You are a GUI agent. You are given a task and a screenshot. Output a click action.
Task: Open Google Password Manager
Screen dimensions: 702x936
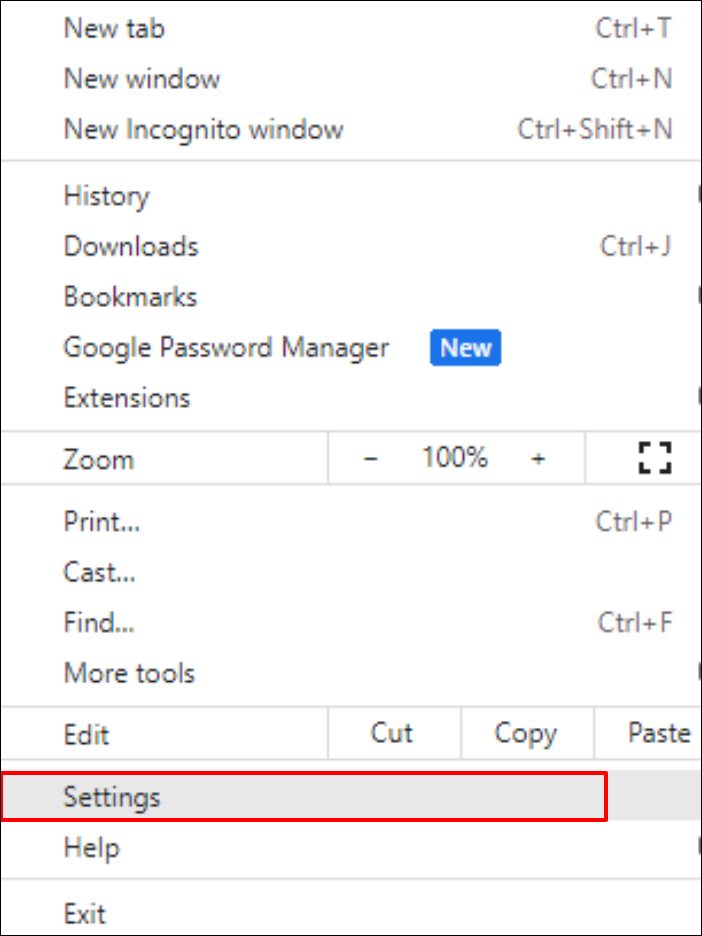226,347
